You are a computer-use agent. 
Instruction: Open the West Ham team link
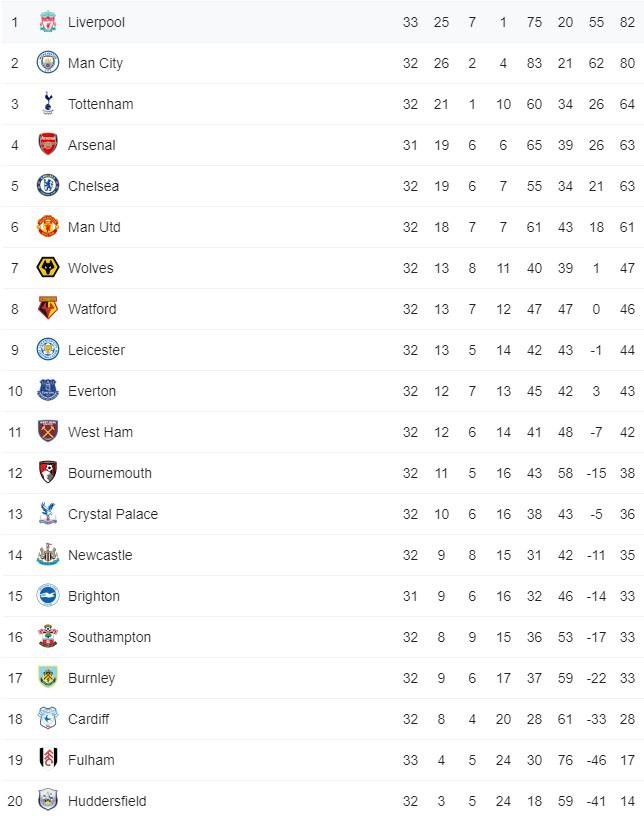click(100, 432)
